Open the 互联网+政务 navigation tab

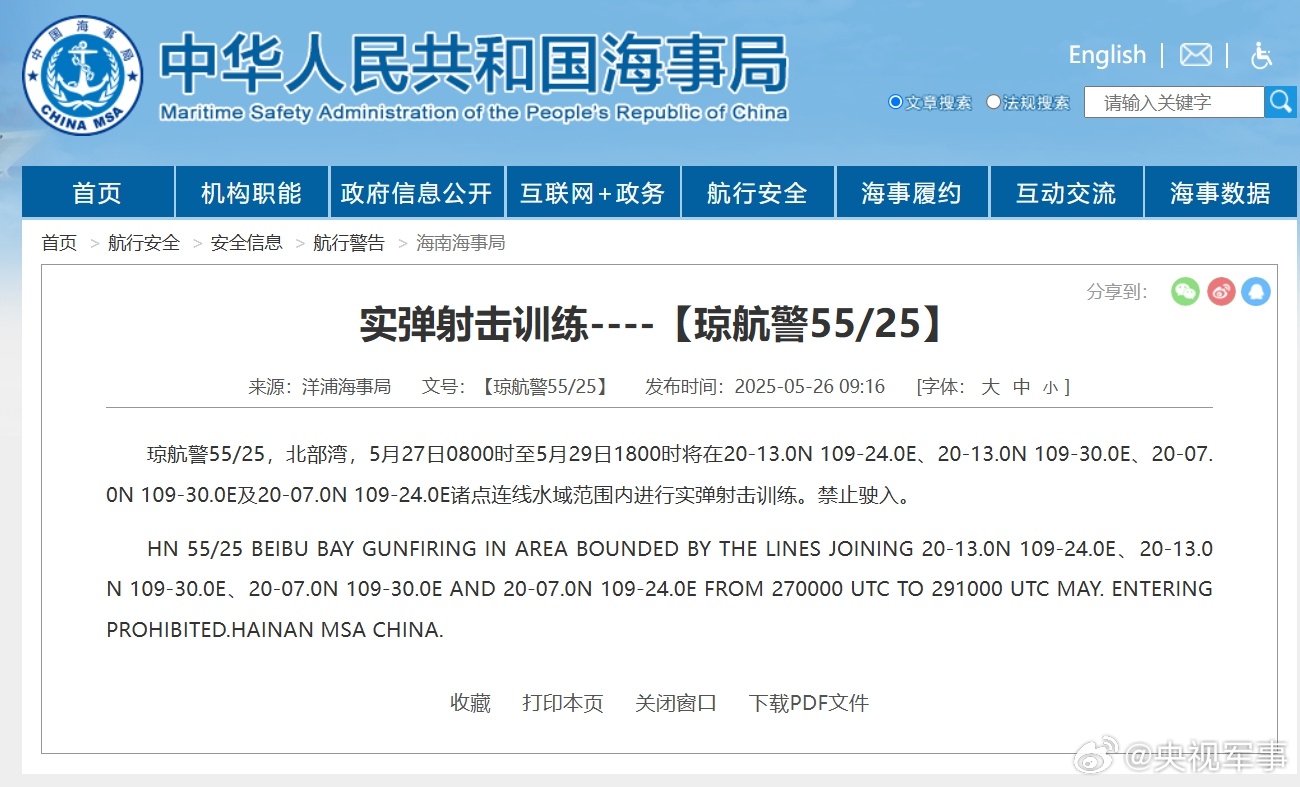(x=592, y=192)
